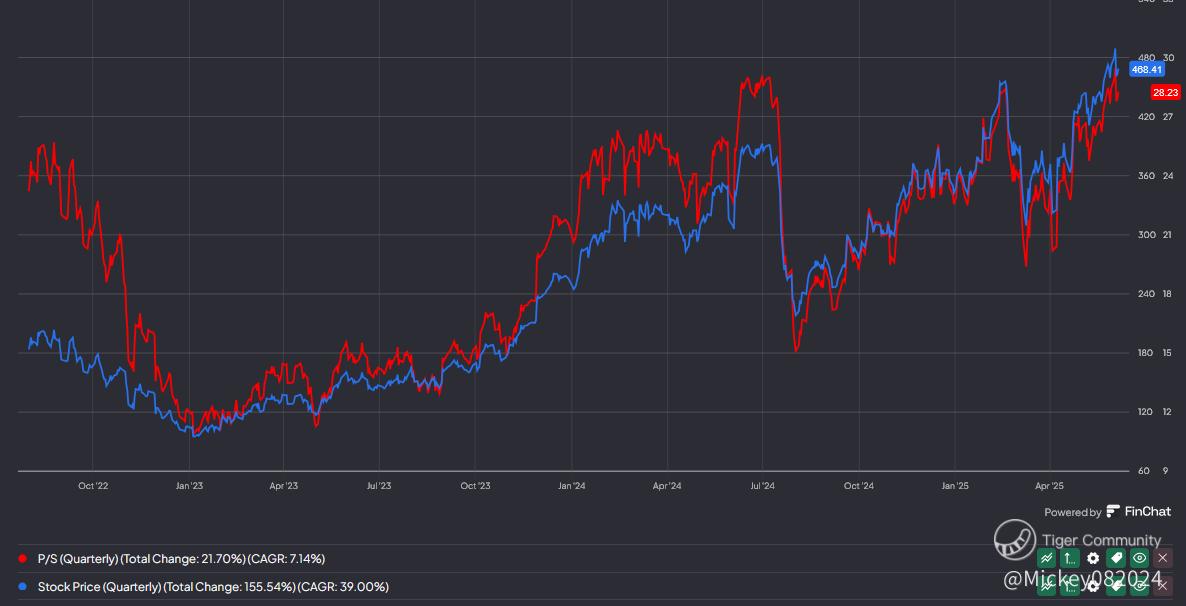Click the Oct '23 date axis label
The image size is (1186, 606).
475,486
